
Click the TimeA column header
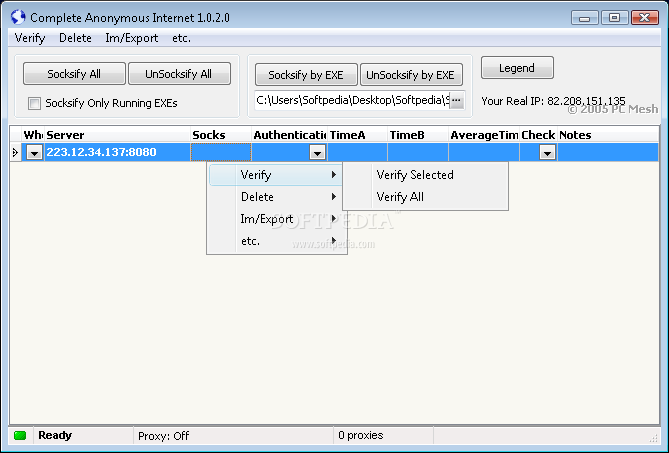tap(358, 135)
